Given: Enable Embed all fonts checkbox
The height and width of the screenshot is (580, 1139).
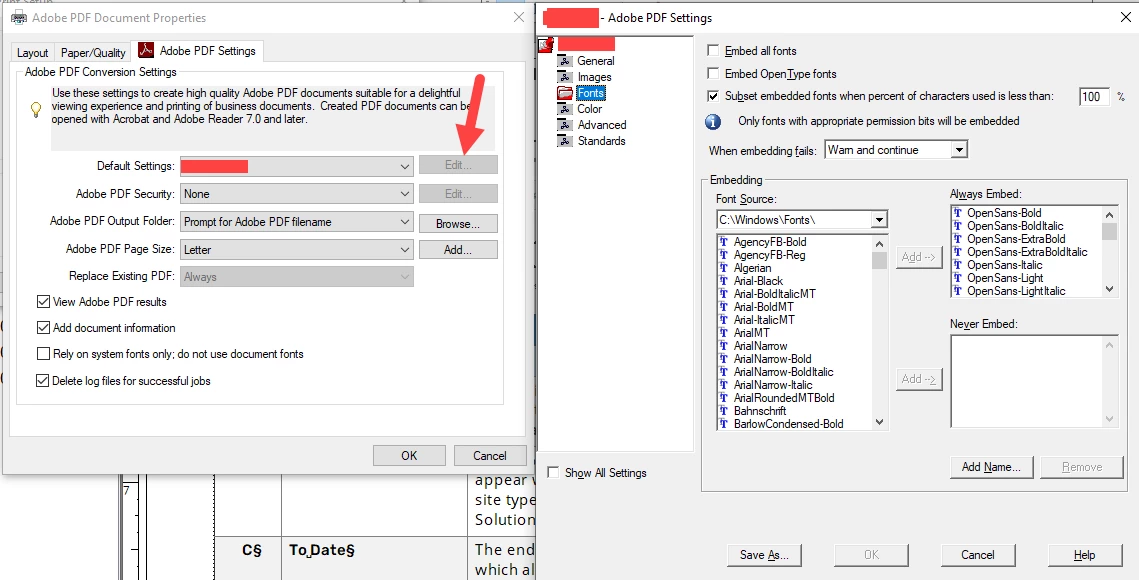Looking at the screenshot, I should (x=713, y=51).
